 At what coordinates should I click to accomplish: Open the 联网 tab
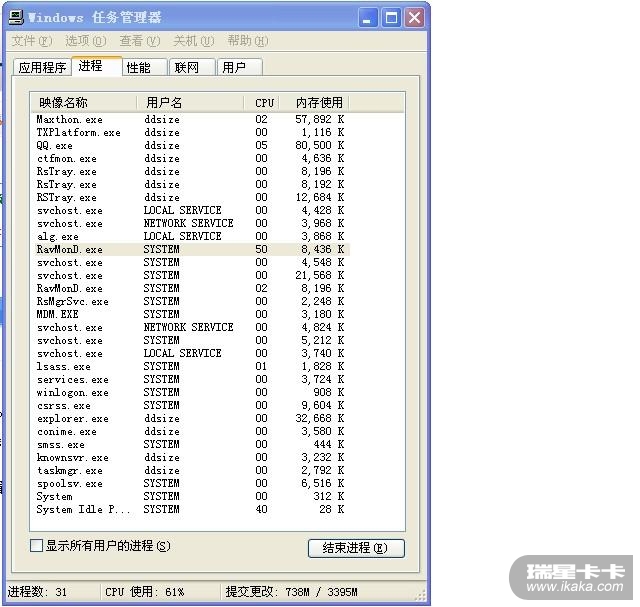click(192, 67)
